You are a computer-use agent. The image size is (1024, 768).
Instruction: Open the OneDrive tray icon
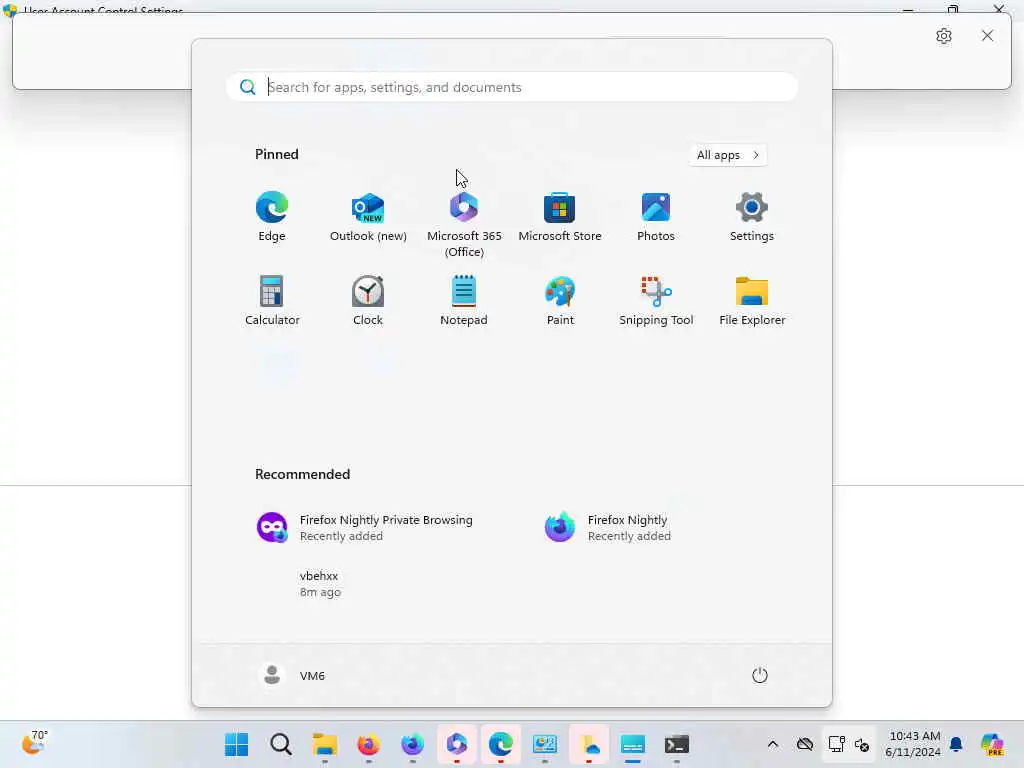pos(805,744)
